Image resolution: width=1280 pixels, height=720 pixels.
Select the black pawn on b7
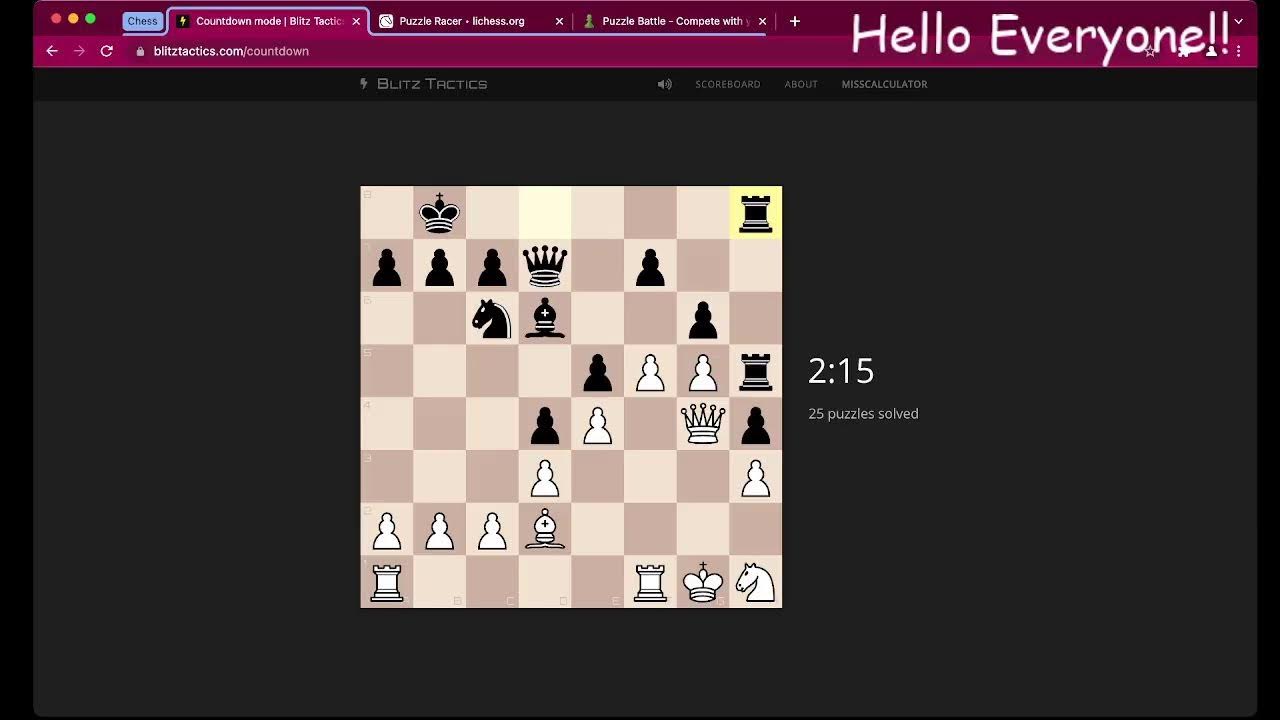click(439, 266)
